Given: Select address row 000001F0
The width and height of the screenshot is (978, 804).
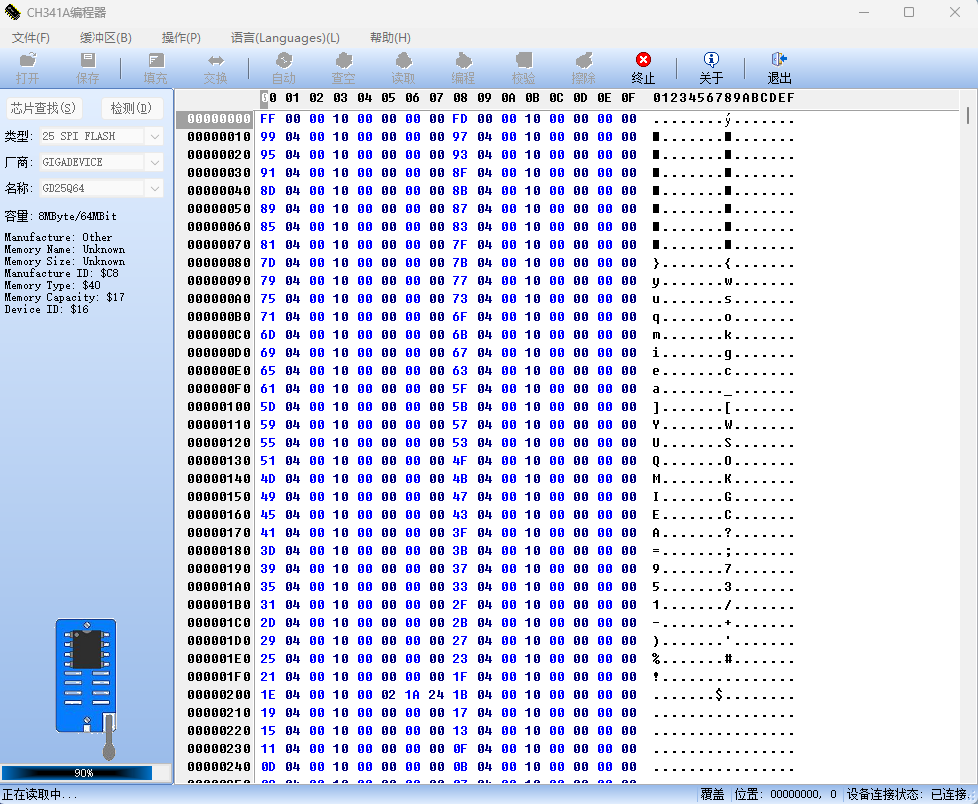Looking at the screenshot, I should [x=219, y=677].
